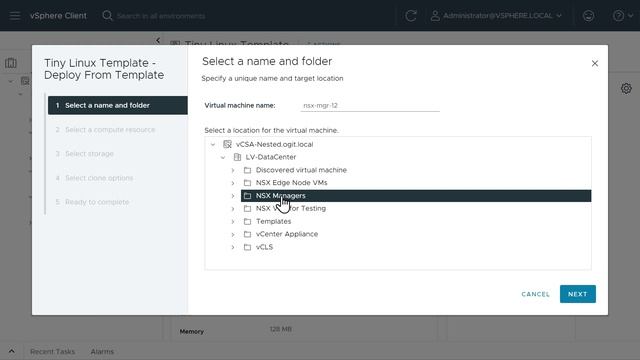Open the Administrator@VSPHERE.LOCAL account dropdown
This screenshot has width=640, height=360.
[x=496, y=16]
